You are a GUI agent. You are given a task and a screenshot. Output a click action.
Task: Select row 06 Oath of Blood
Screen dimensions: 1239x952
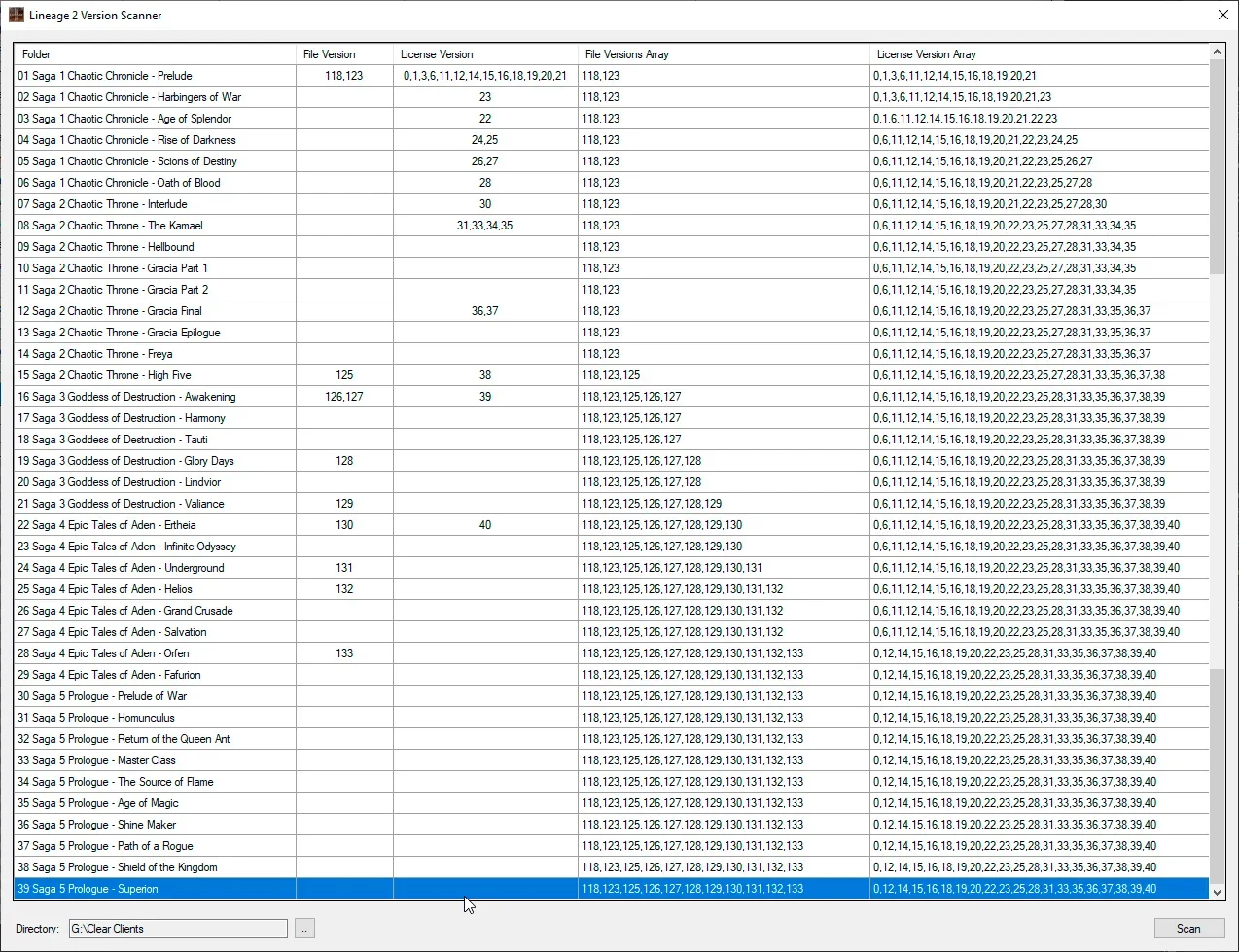(611, 183)
